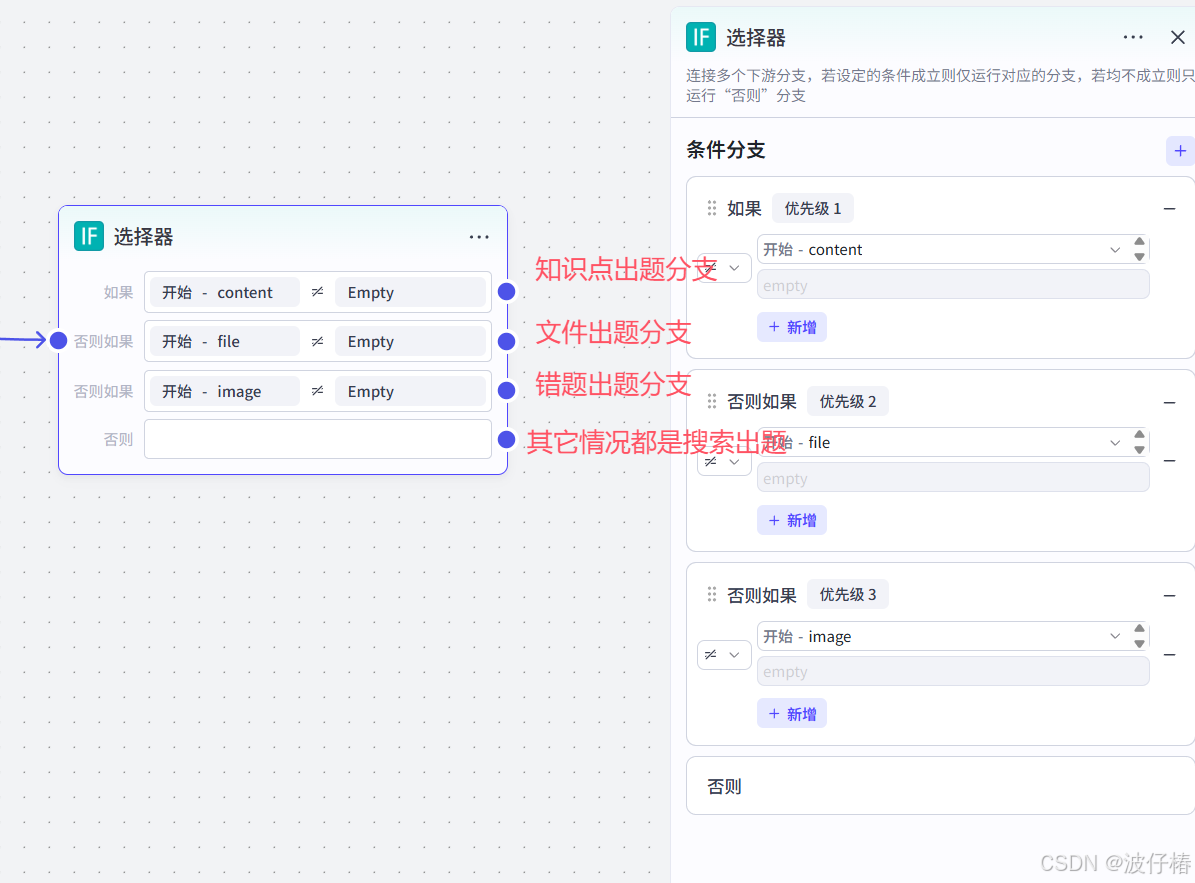The width and height of the screenshot is (1195, 883).
Task: Click the panel description about 下游分支
Action: [x=940, y=85]
